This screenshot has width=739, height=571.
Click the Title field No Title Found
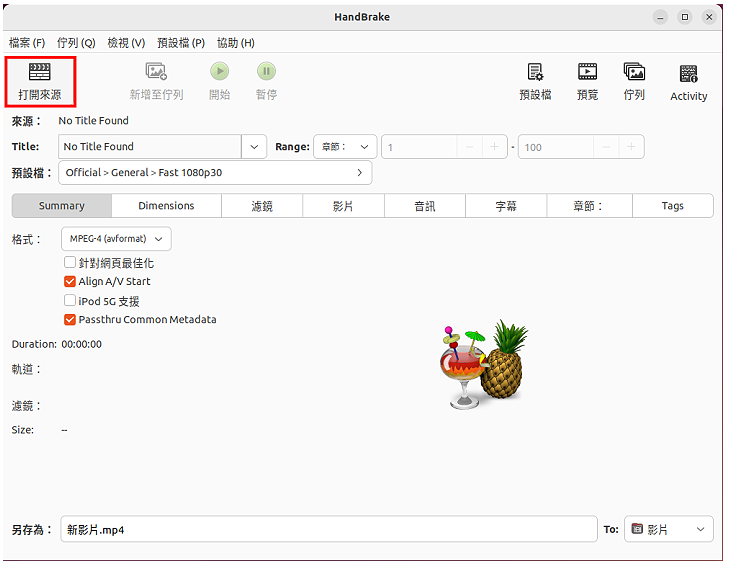[150, 147]
